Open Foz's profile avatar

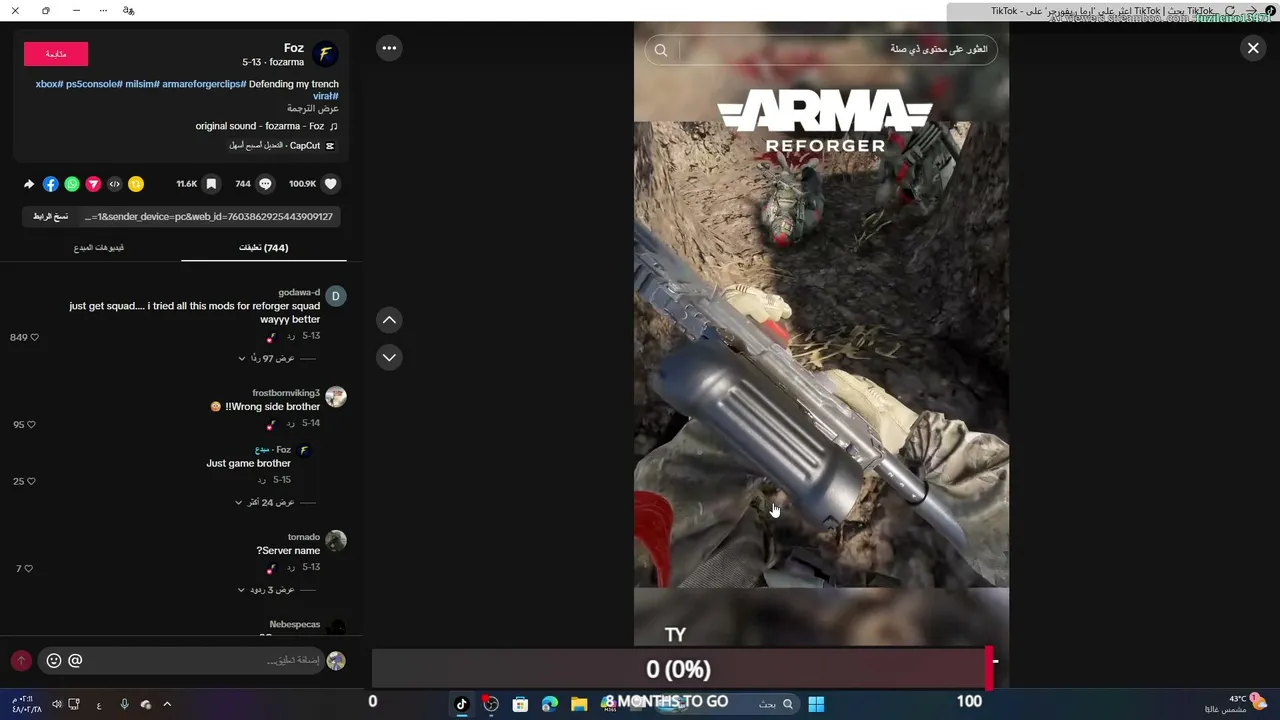[325, 54]
